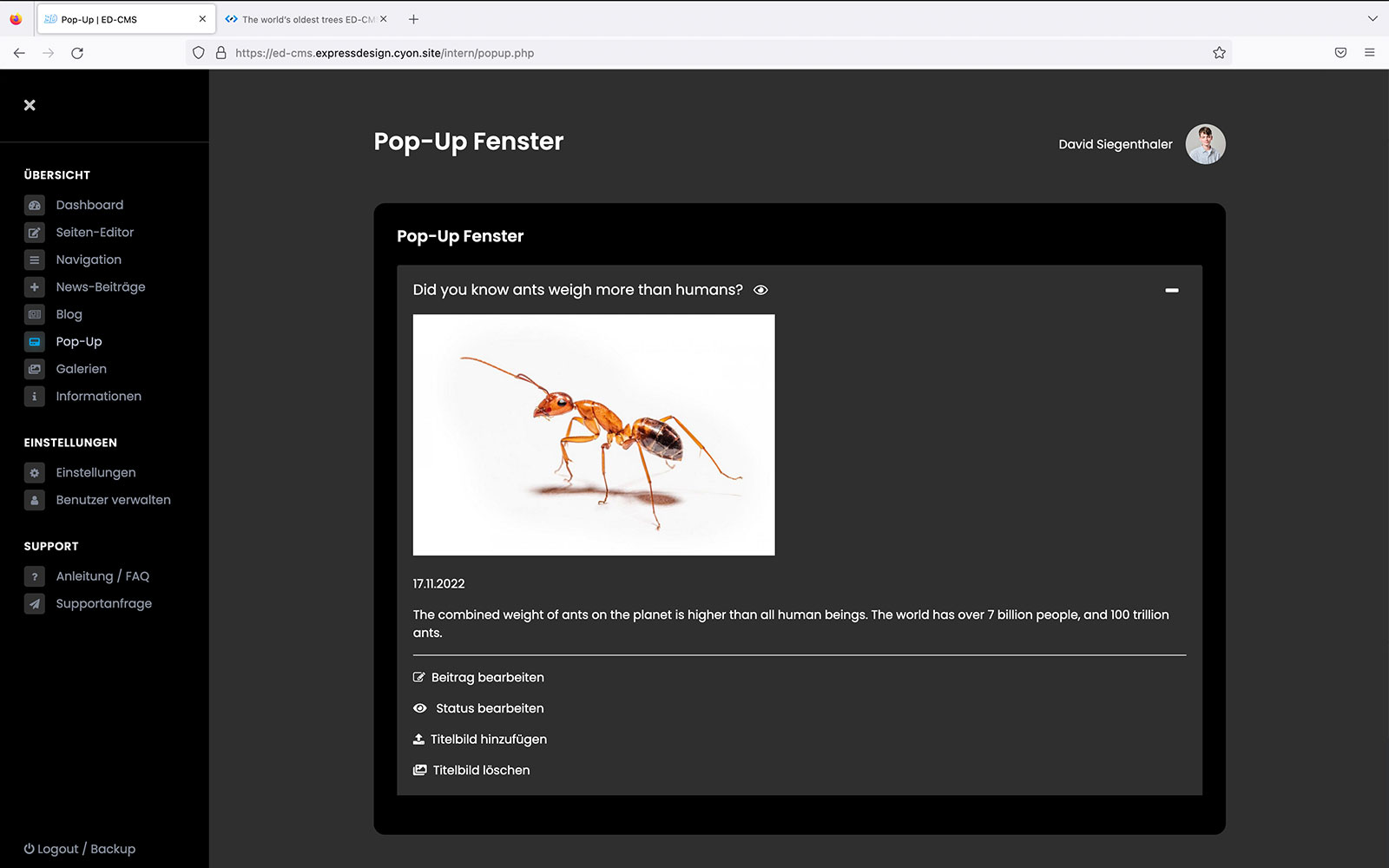Click Status bearbeiten to change visibility

(489, 708)
